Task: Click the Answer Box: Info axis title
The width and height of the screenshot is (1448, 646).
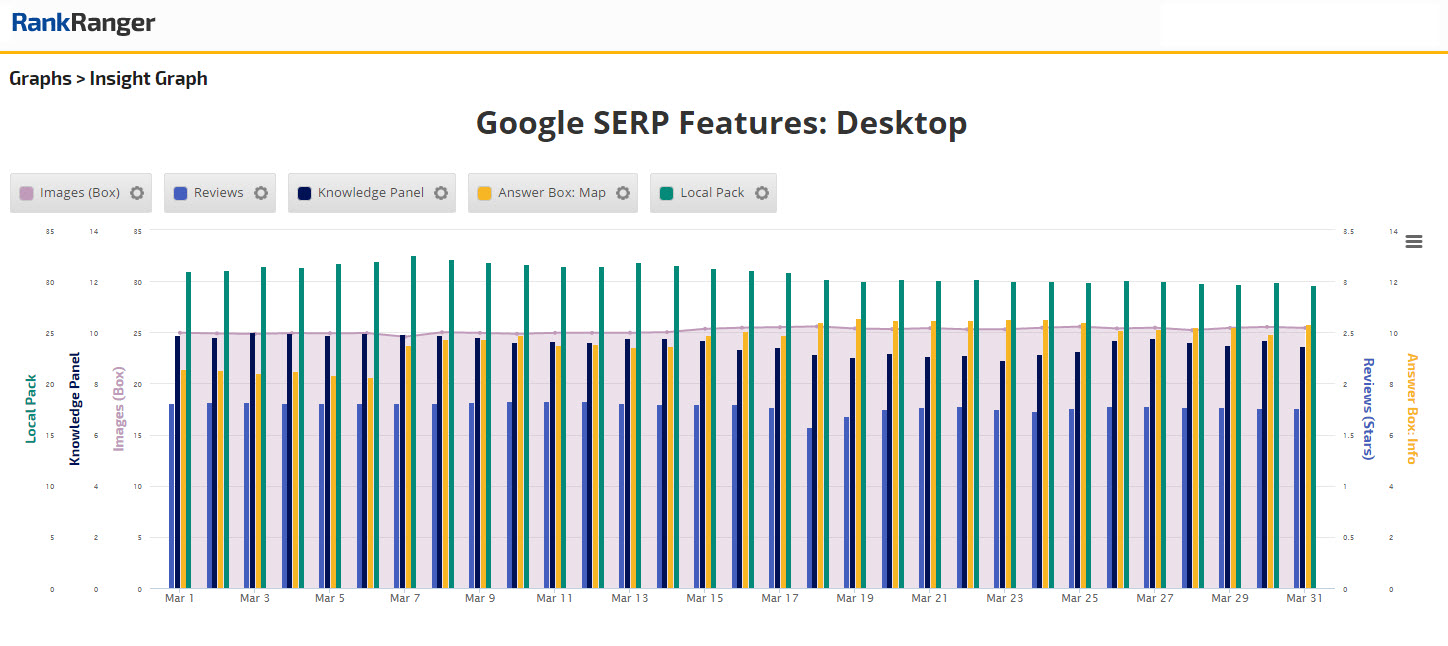Action: point(1412,408)
